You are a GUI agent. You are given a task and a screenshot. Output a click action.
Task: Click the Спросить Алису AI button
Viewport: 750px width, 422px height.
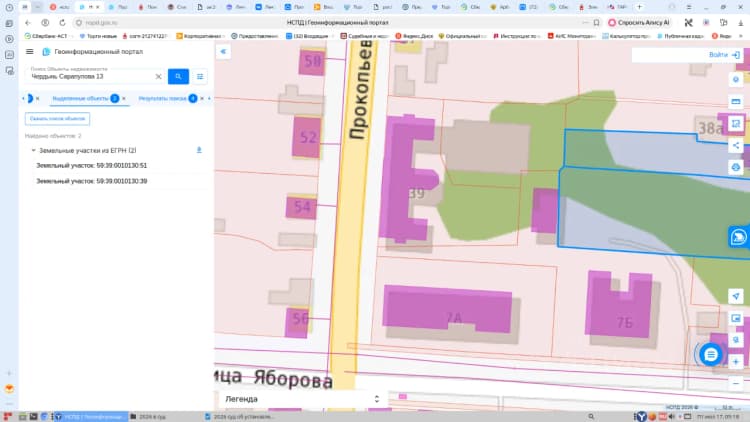639,22
